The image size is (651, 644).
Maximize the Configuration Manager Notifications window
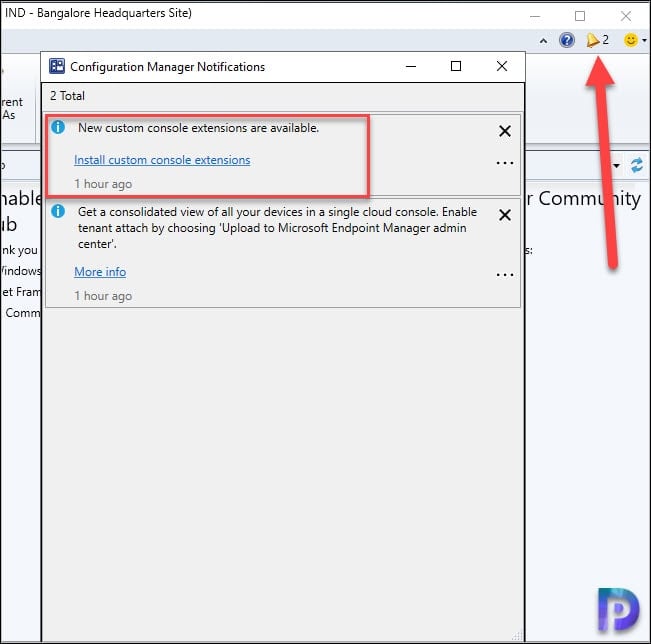click(x=456, y=66)
